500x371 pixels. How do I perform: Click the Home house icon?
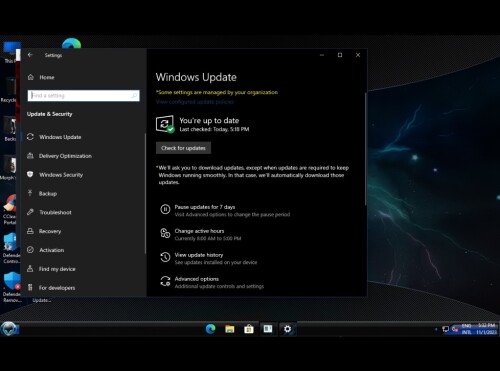click(31, 77)
